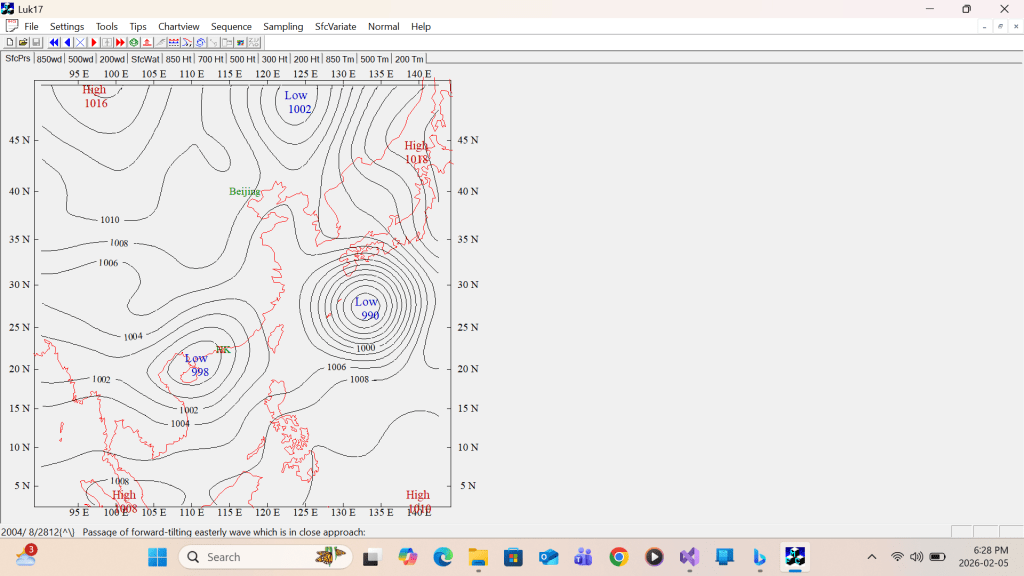The width and height of the screenshot is (1024, 576).
Task: Click the New document toolbar icon
Action: coord(10,43)
